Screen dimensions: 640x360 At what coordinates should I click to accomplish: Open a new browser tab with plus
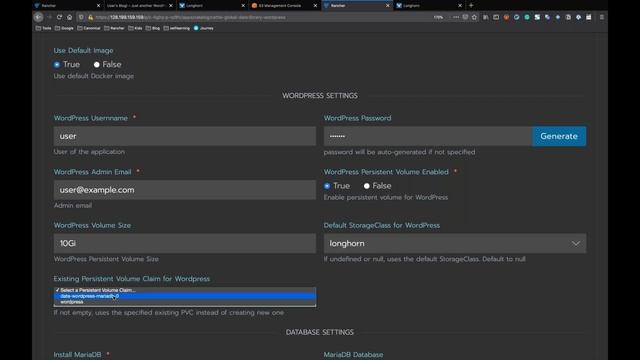[471, 5]
